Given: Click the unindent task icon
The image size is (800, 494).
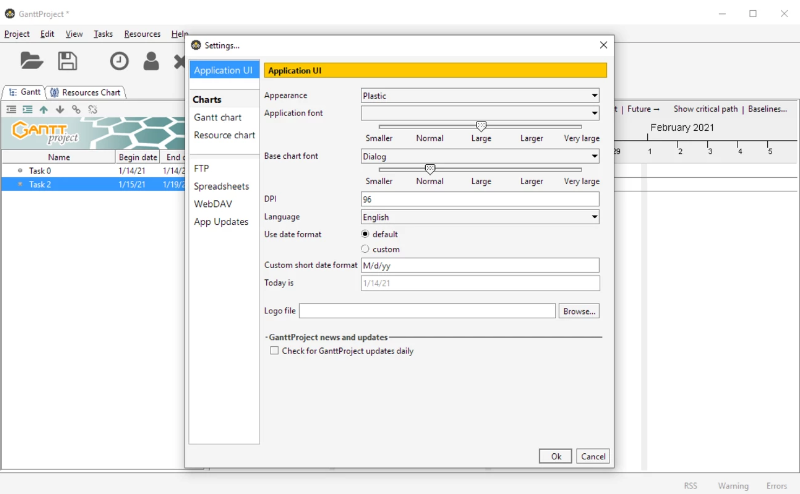Looking at the screenshot, I should pos(11,109).
